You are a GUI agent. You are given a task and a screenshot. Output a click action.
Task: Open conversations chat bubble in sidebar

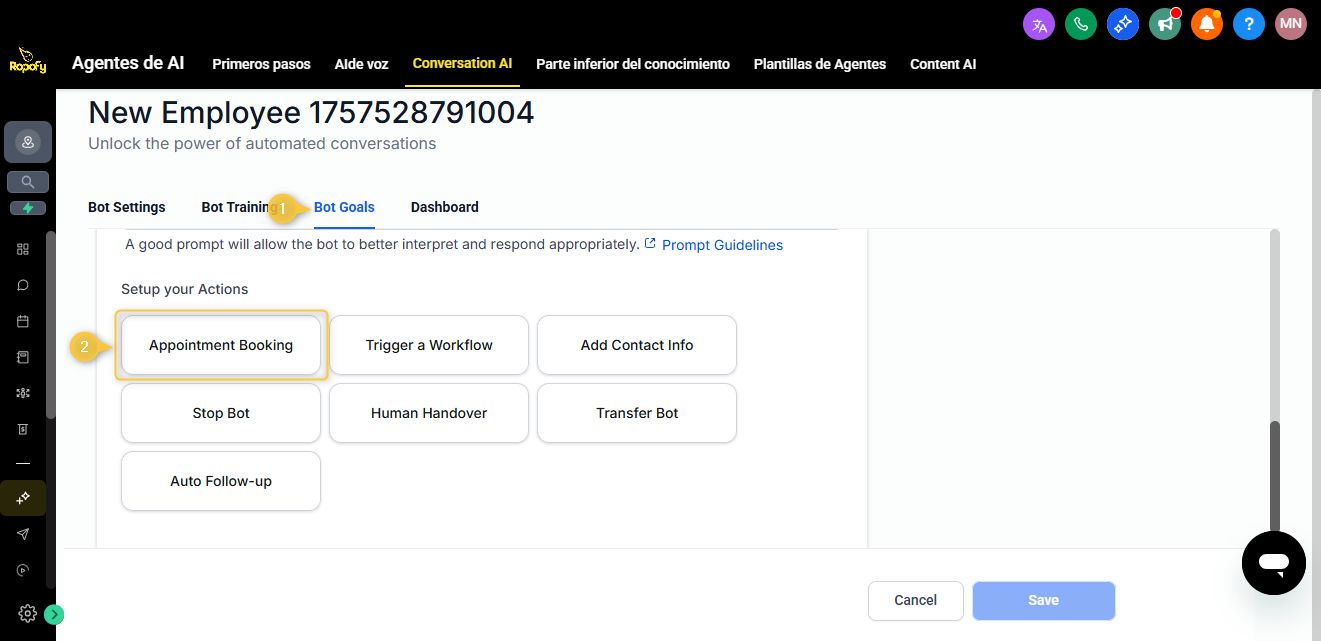(x=23, y=285)
